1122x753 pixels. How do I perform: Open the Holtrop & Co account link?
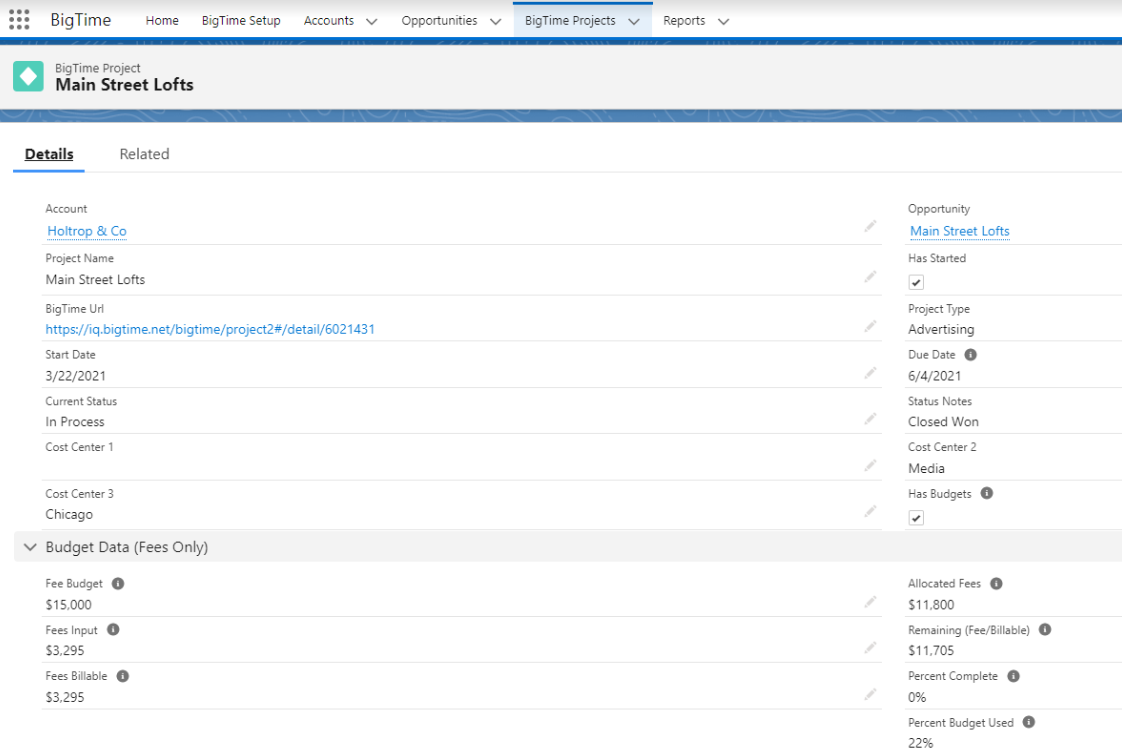[87, 231]
